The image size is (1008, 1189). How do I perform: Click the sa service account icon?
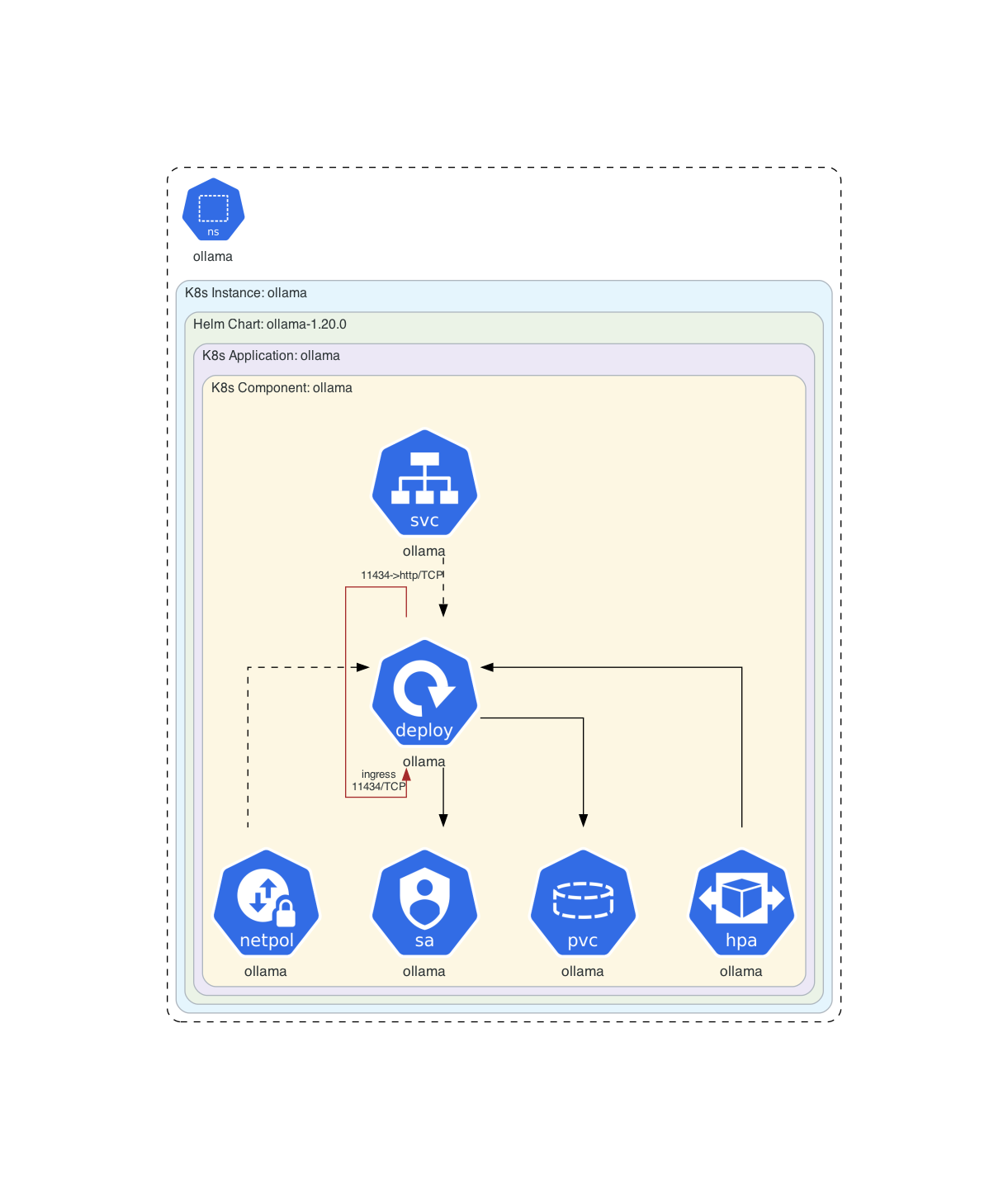[424, 903]
